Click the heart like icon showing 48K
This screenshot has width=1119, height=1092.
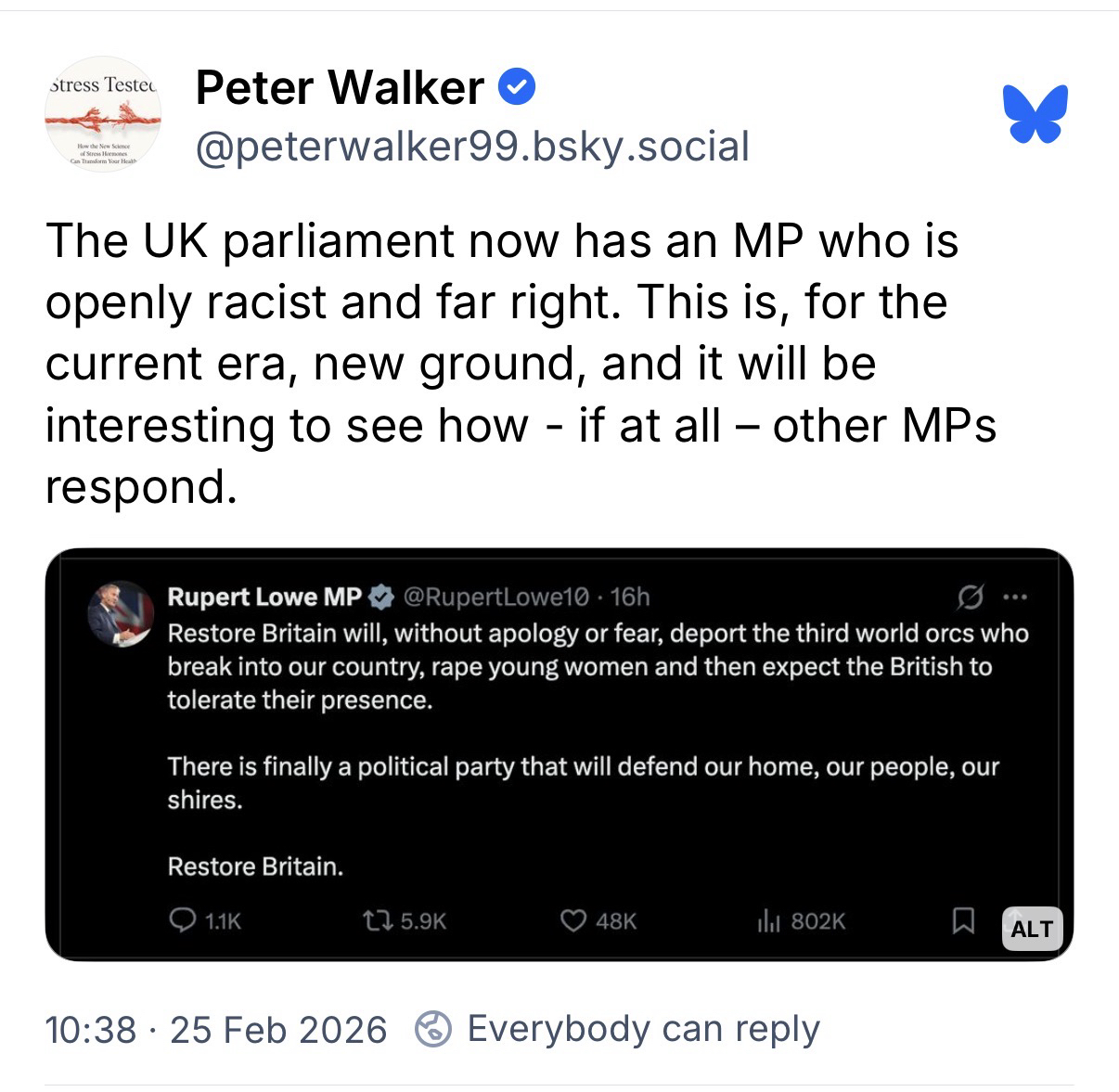573,920
